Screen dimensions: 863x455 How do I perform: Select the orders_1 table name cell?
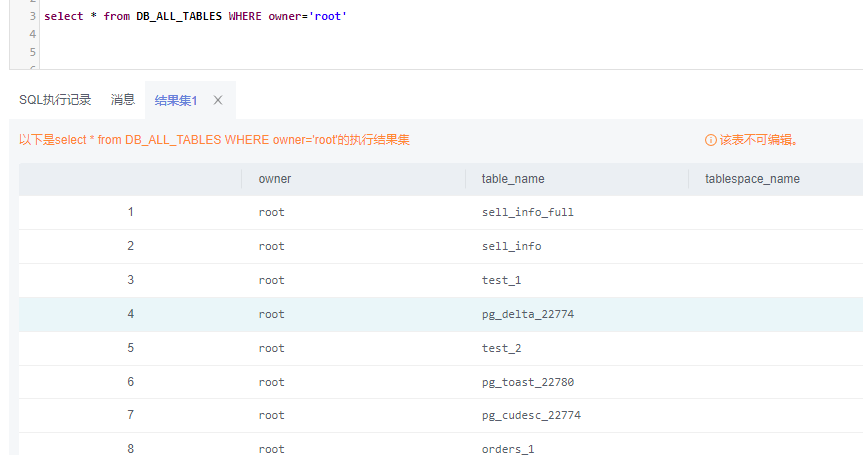[x=508, y=449]
